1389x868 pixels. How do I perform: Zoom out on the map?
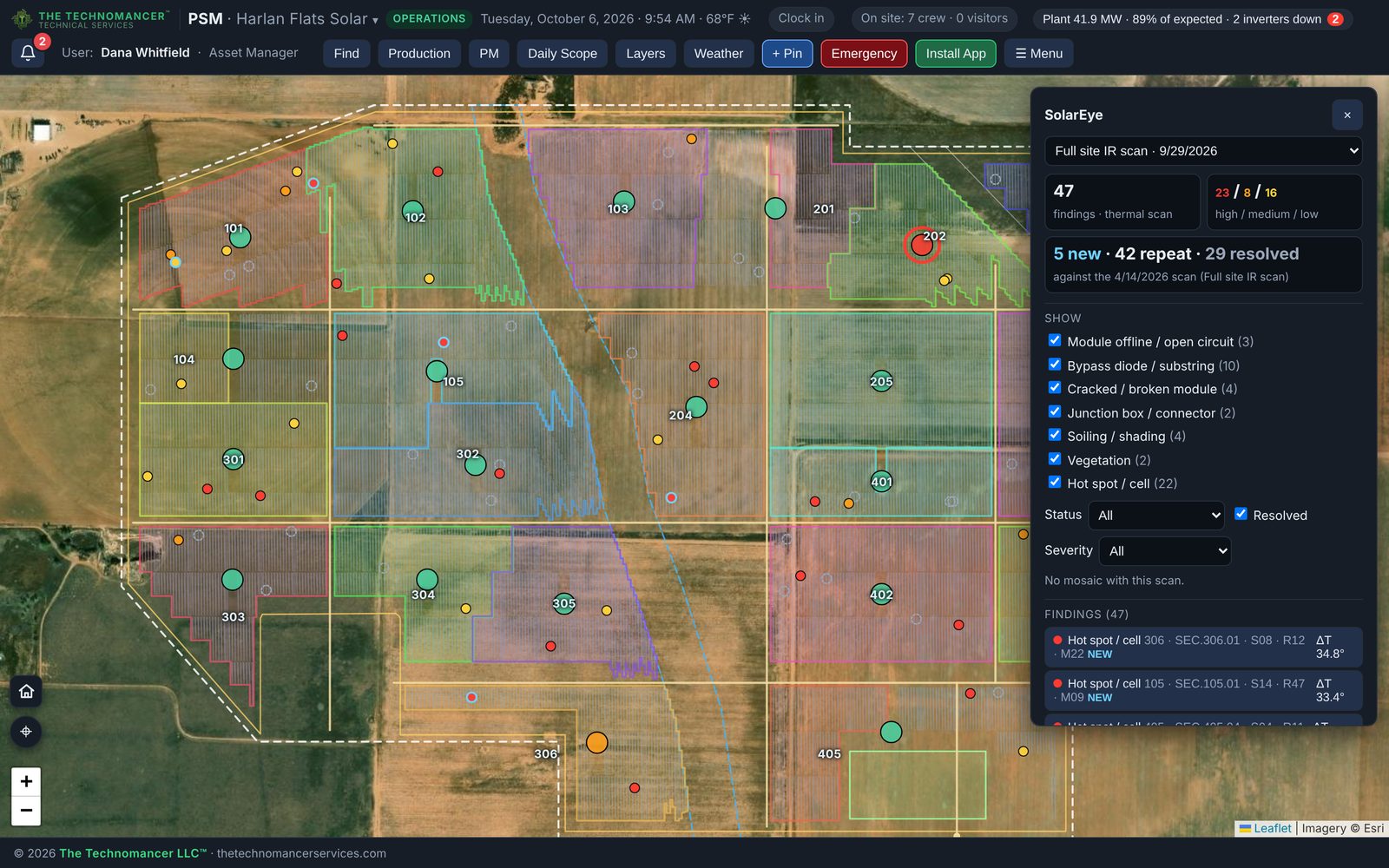point(26,811)
